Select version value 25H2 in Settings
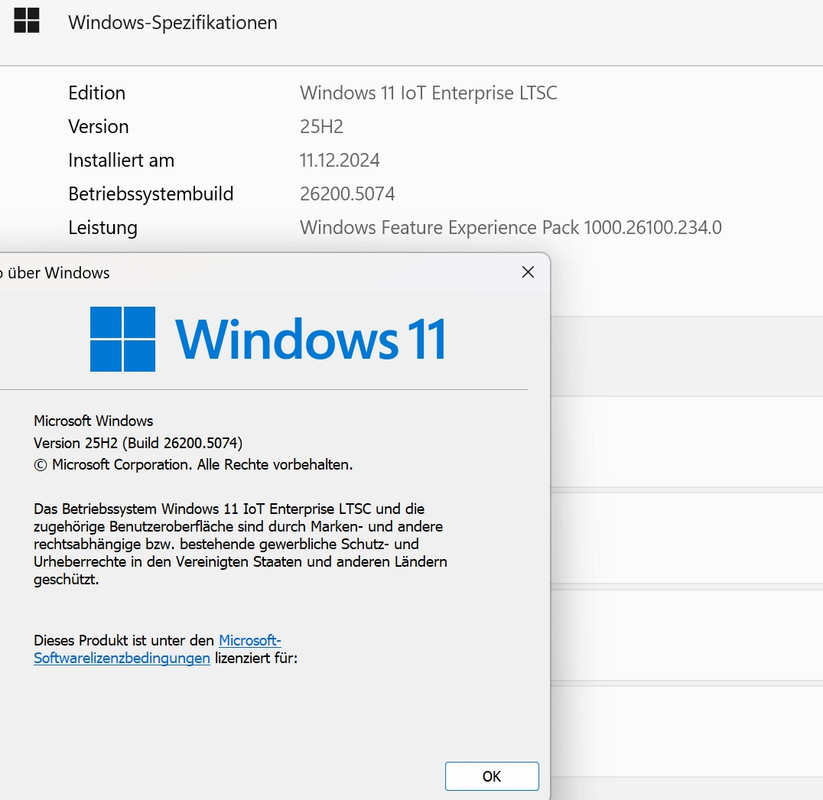The height and width of the screenshot is (800, 823). 321,127
